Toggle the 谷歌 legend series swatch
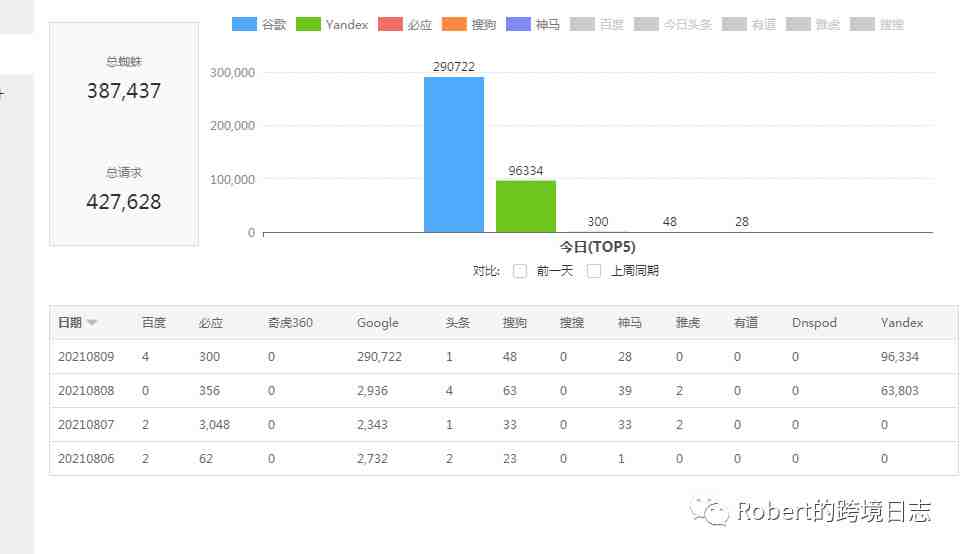Viewport: 963px width, 554px height. [x=244, y=25]
